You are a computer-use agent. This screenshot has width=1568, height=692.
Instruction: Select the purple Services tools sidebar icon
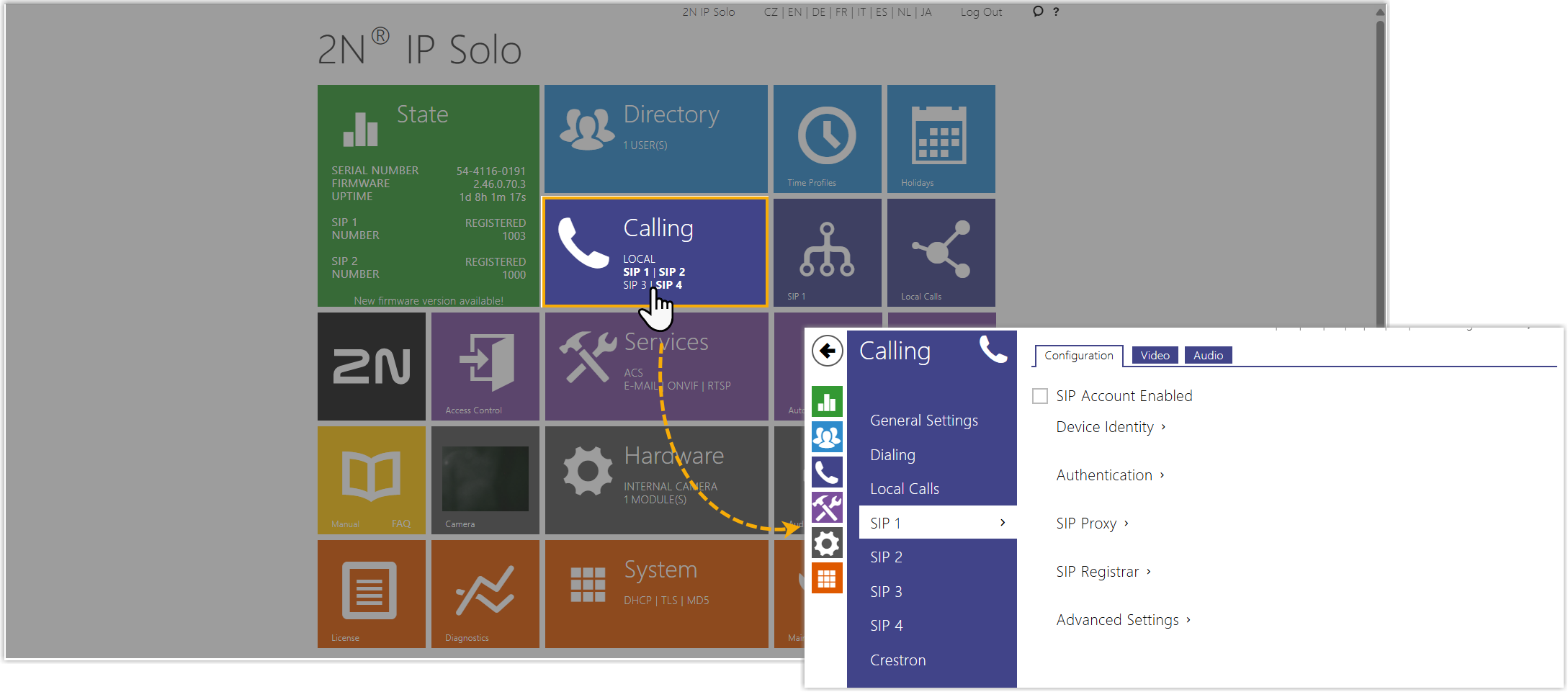[827, 508]
